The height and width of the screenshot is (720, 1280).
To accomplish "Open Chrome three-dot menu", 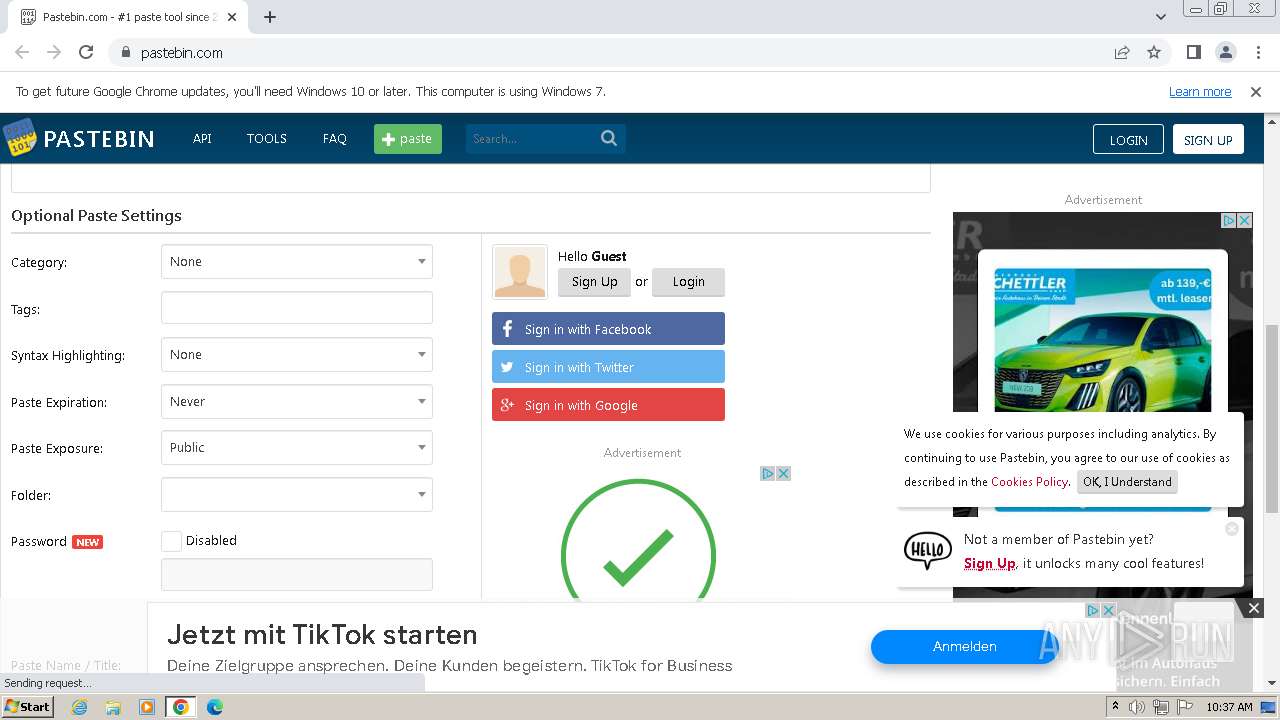I will click(x=1257, y=52).
